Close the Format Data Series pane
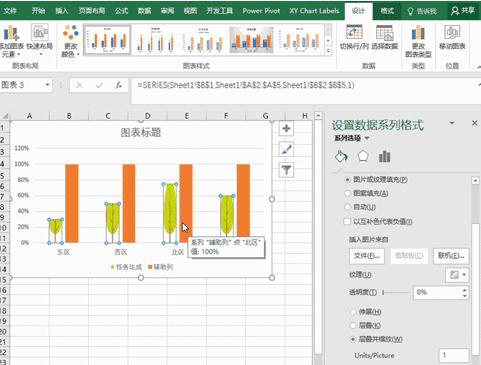 point(475,123)
